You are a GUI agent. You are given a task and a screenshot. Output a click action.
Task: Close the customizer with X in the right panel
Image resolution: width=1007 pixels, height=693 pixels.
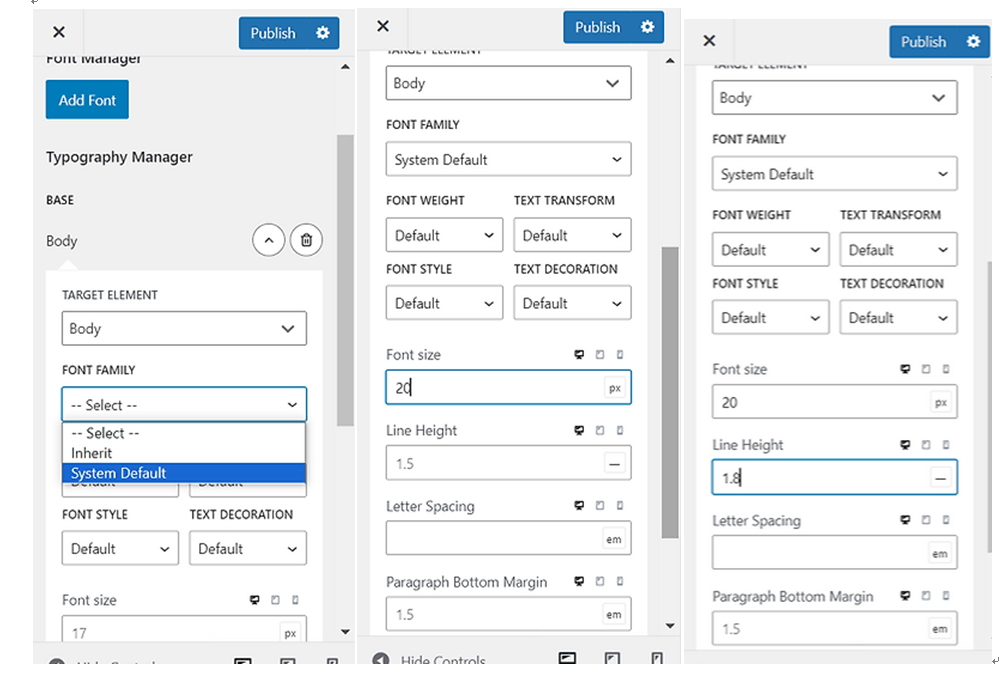pos(709,41)
